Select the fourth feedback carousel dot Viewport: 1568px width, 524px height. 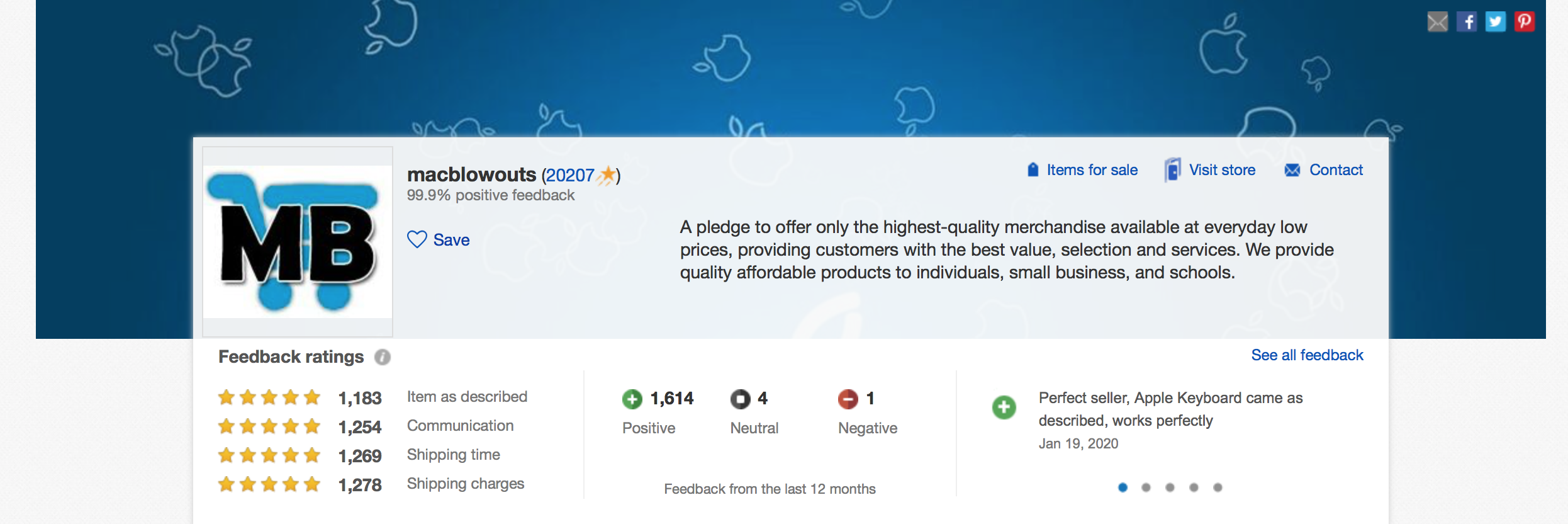pos(1194,487)
